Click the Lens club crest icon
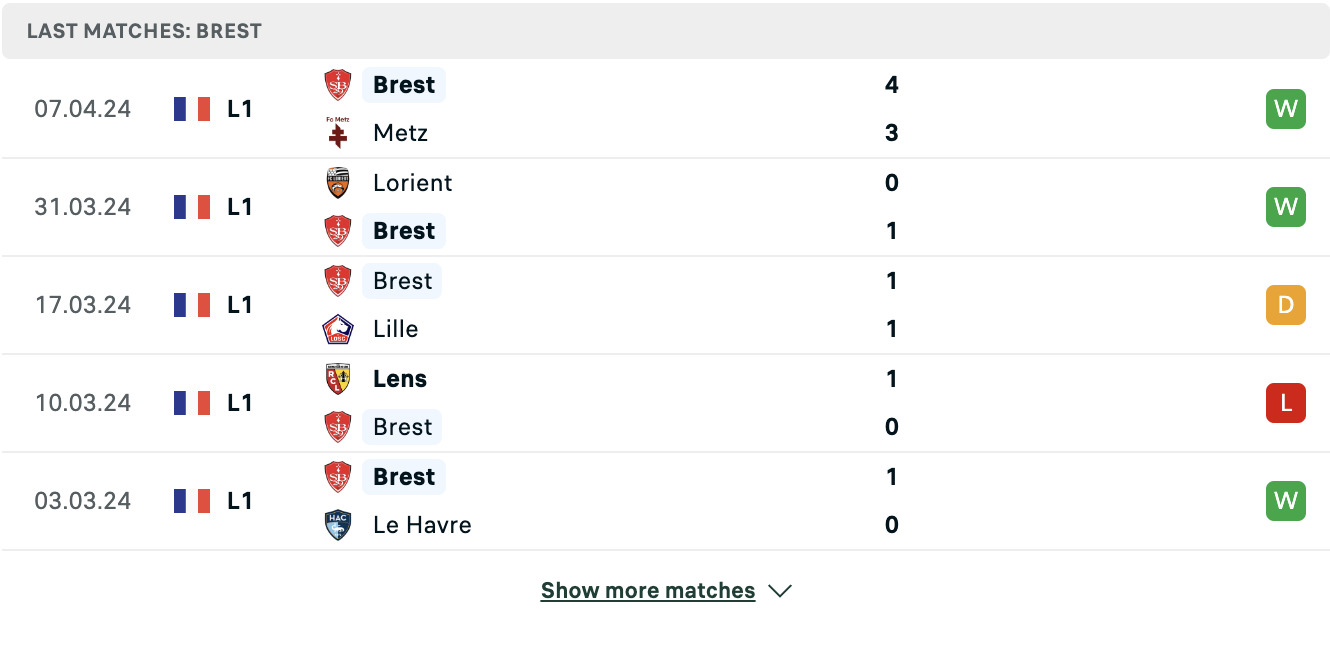 (x=338, y=379)
